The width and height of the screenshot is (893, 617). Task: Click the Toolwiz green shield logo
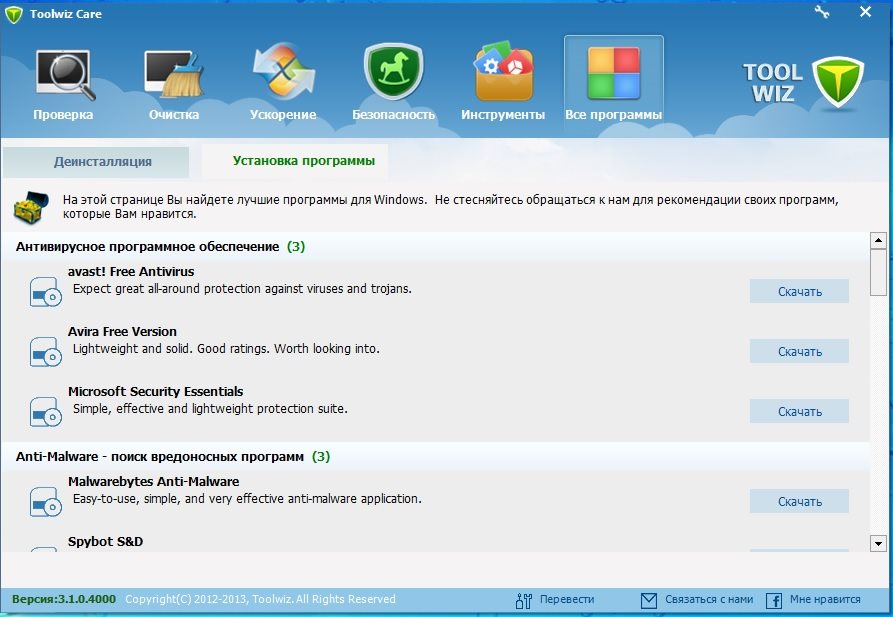pyautogui.click(x=837, y=82)
